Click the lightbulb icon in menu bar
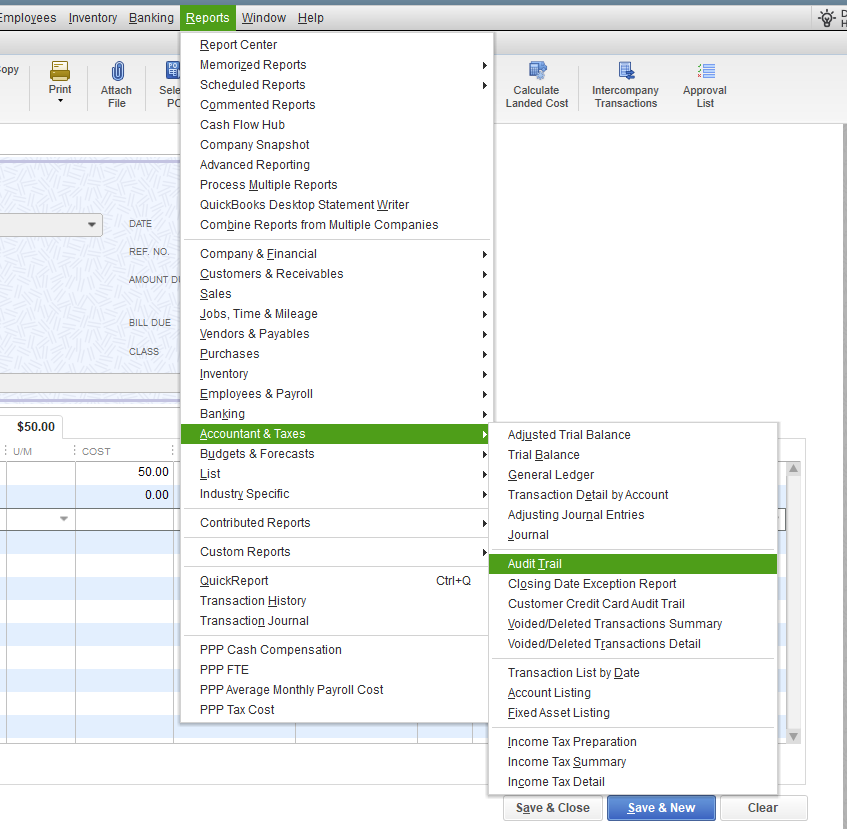Screen dimensions: 847x829 (826, 18)
